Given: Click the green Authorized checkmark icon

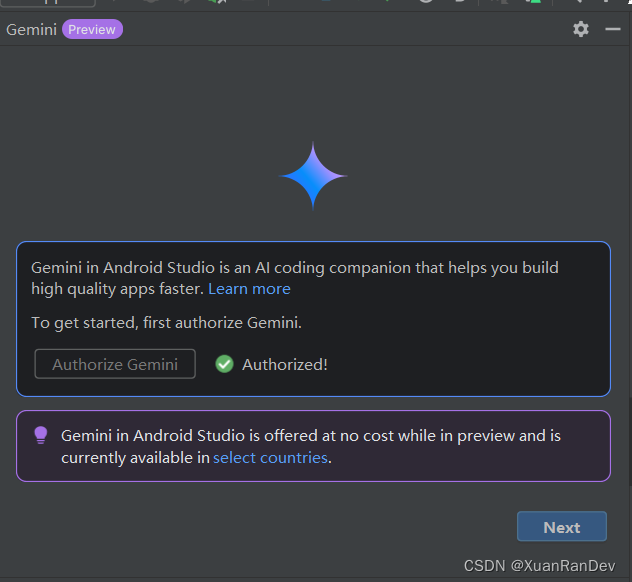Looking at the screenshot, I should 225,364.
